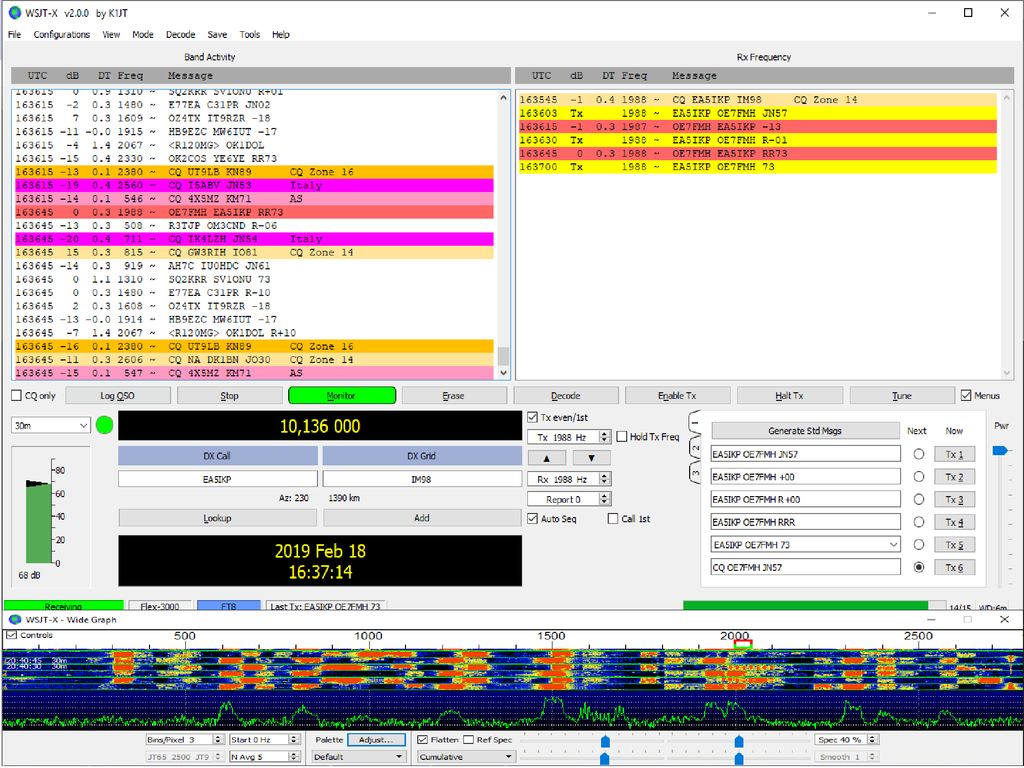Click the Lookup button
The width and height of the screenshot is (1024, 768).
(217, 519)
